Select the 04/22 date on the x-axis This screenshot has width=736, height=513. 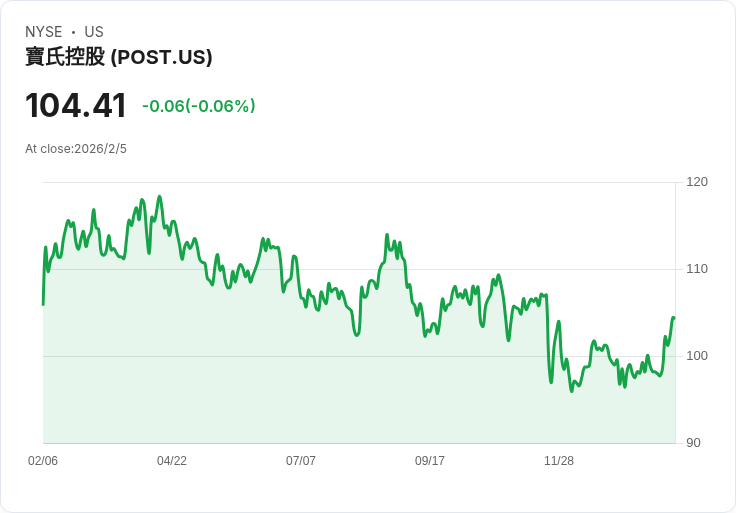pyautogui.click(x=172, y=461)
